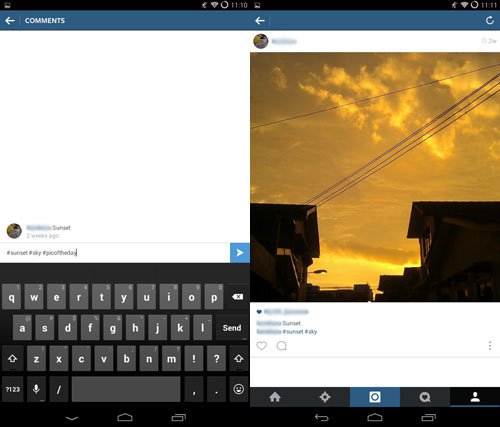Open the three-dot post options menu
Viewport: 500px width, 427px height.
click(x=490, y=346)
